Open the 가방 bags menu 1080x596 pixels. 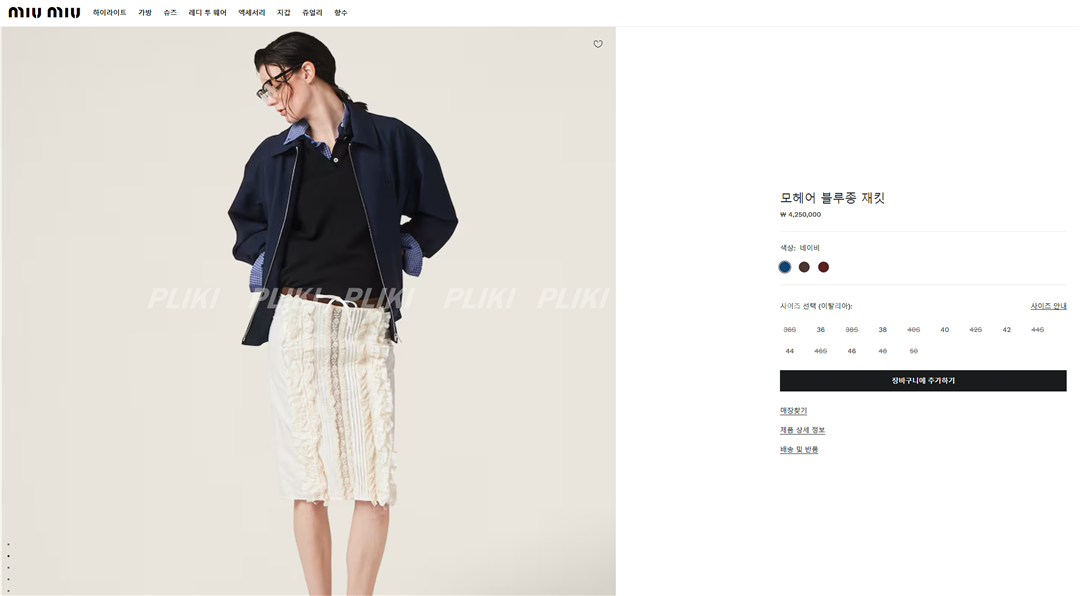(x=145, y=12)
